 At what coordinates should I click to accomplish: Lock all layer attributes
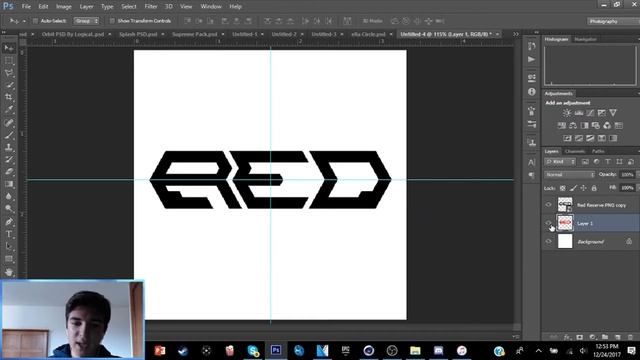pos(594,188)
